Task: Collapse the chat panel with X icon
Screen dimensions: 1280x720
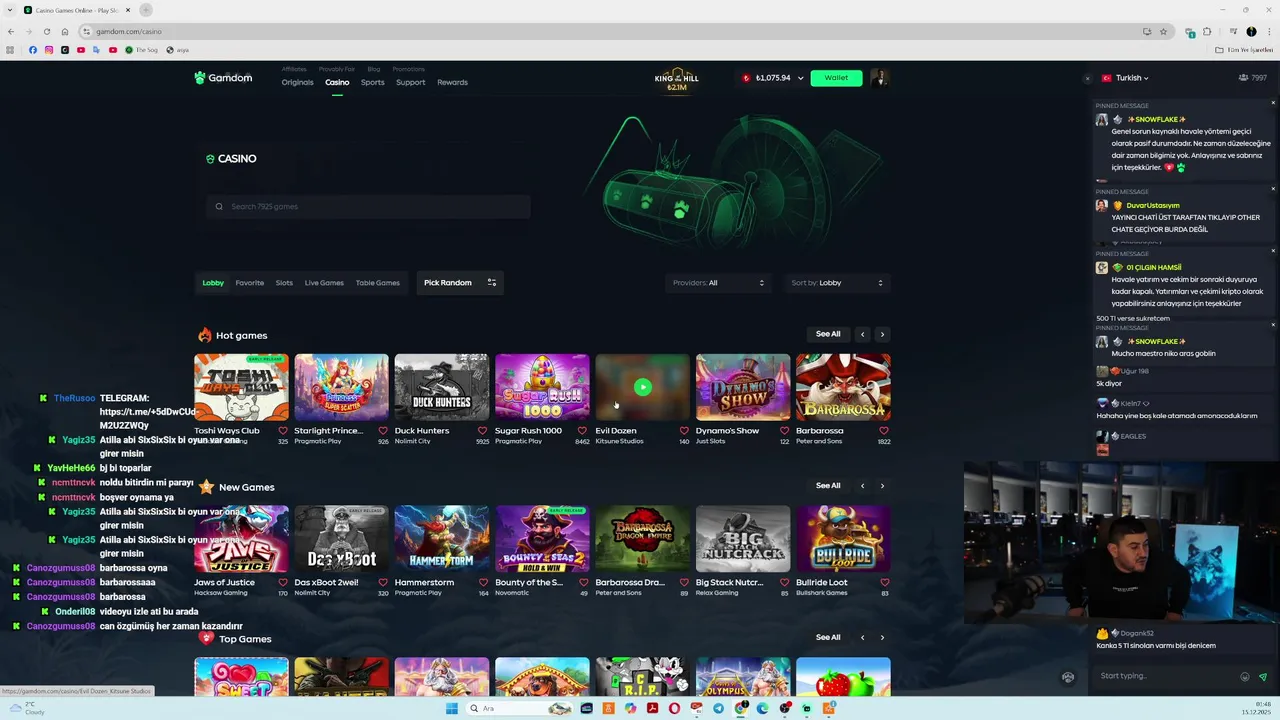Action: pyautogui.click(x=1087, y=78)
